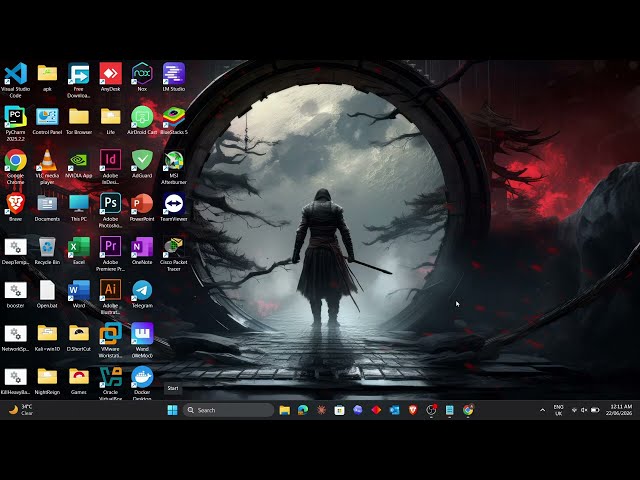Open File Explorer from the taskbar

click(x=284, y=410)
